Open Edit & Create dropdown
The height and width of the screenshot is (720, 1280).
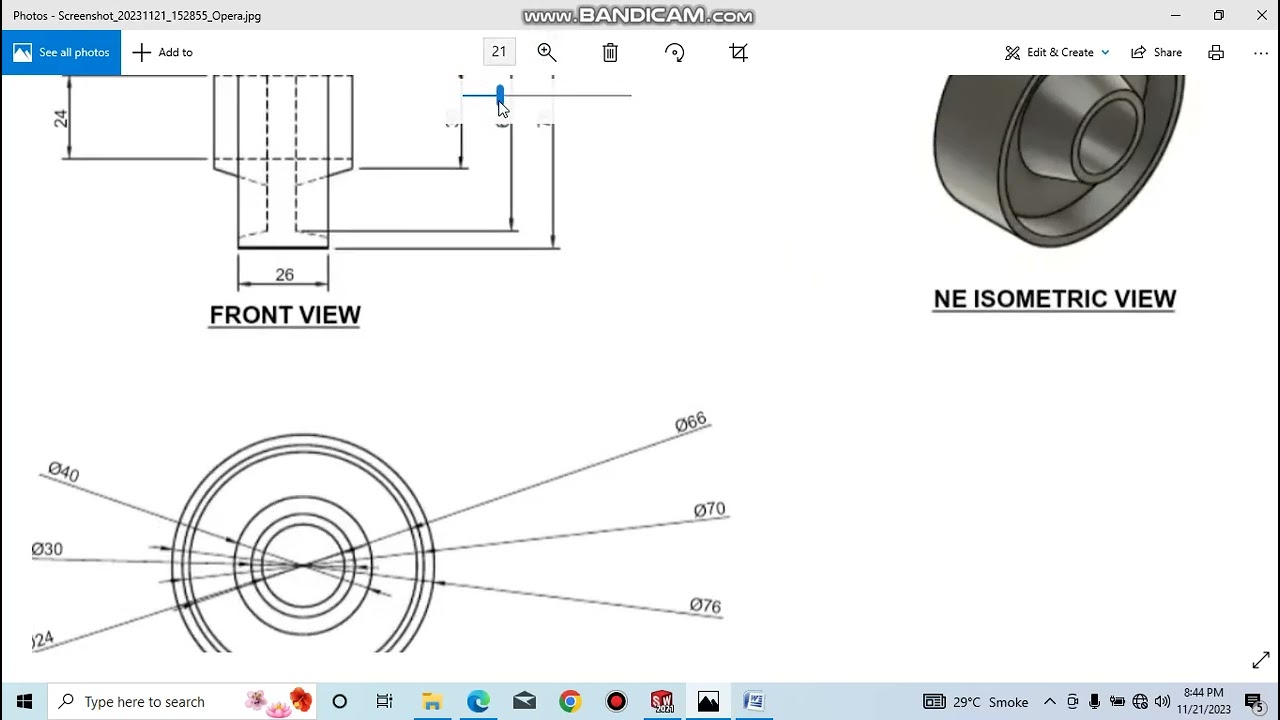[x=1057, y=52]
